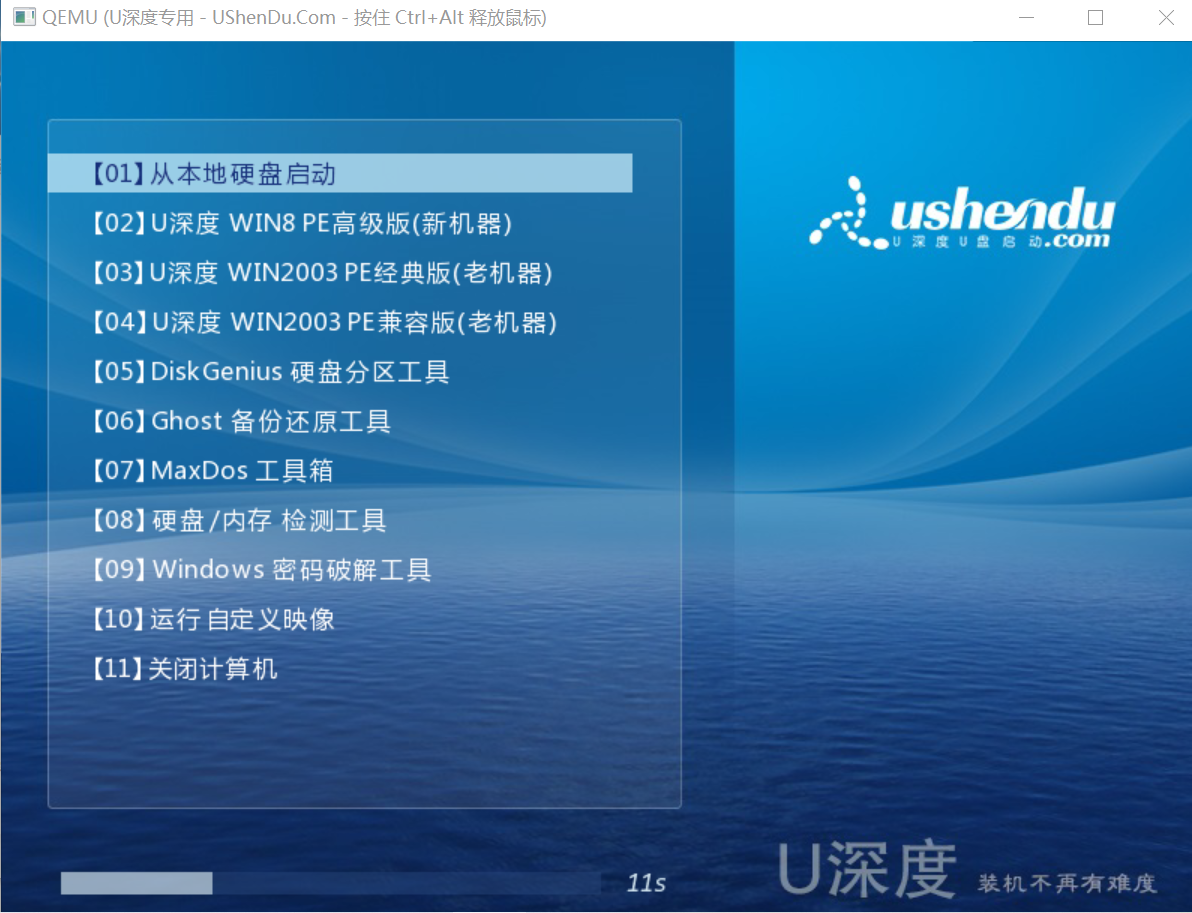Click the QEMU window title bar icon

[x=24, y=17]
